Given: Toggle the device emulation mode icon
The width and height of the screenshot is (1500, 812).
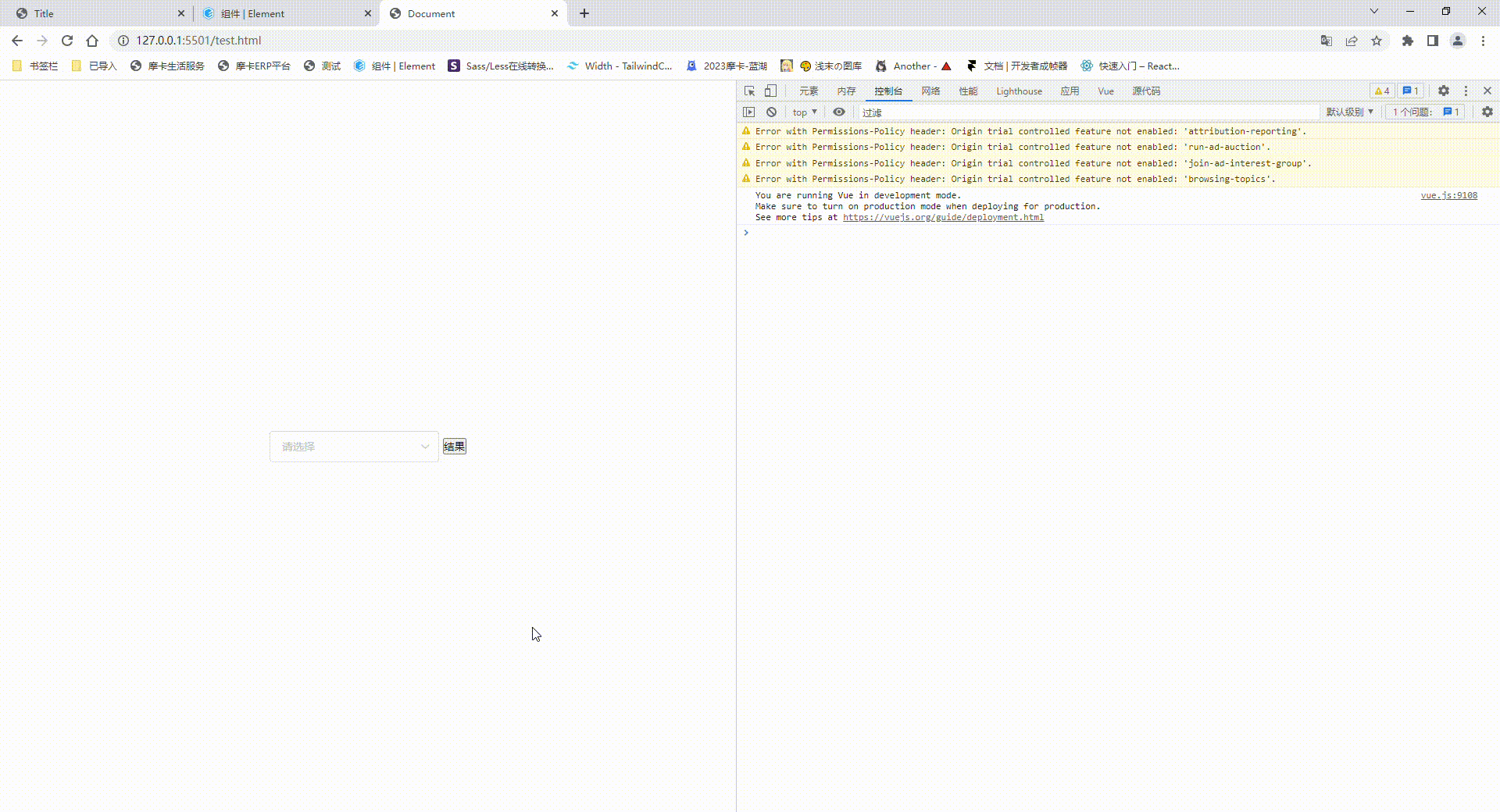Looking at the screenshot, I should click(x=770, y=91).
